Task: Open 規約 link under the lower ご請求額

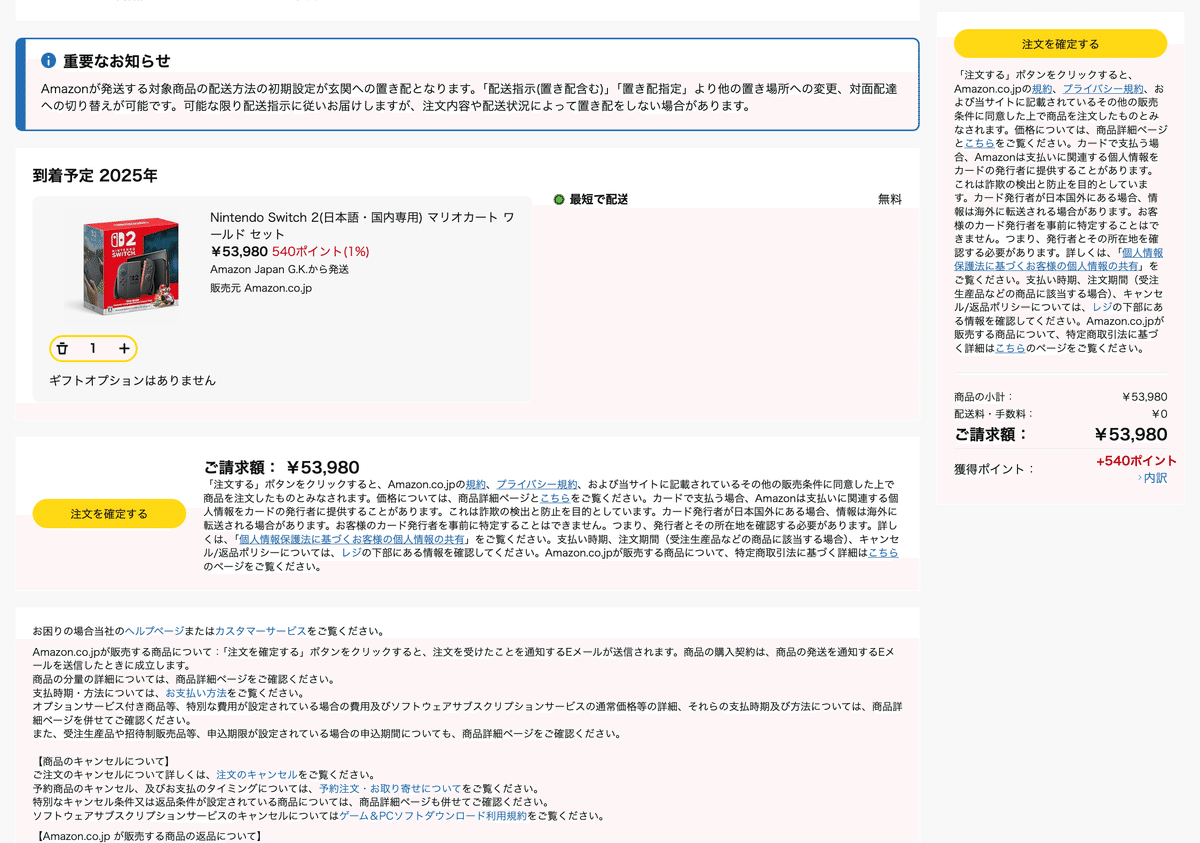Action: (x=476, y=484)
